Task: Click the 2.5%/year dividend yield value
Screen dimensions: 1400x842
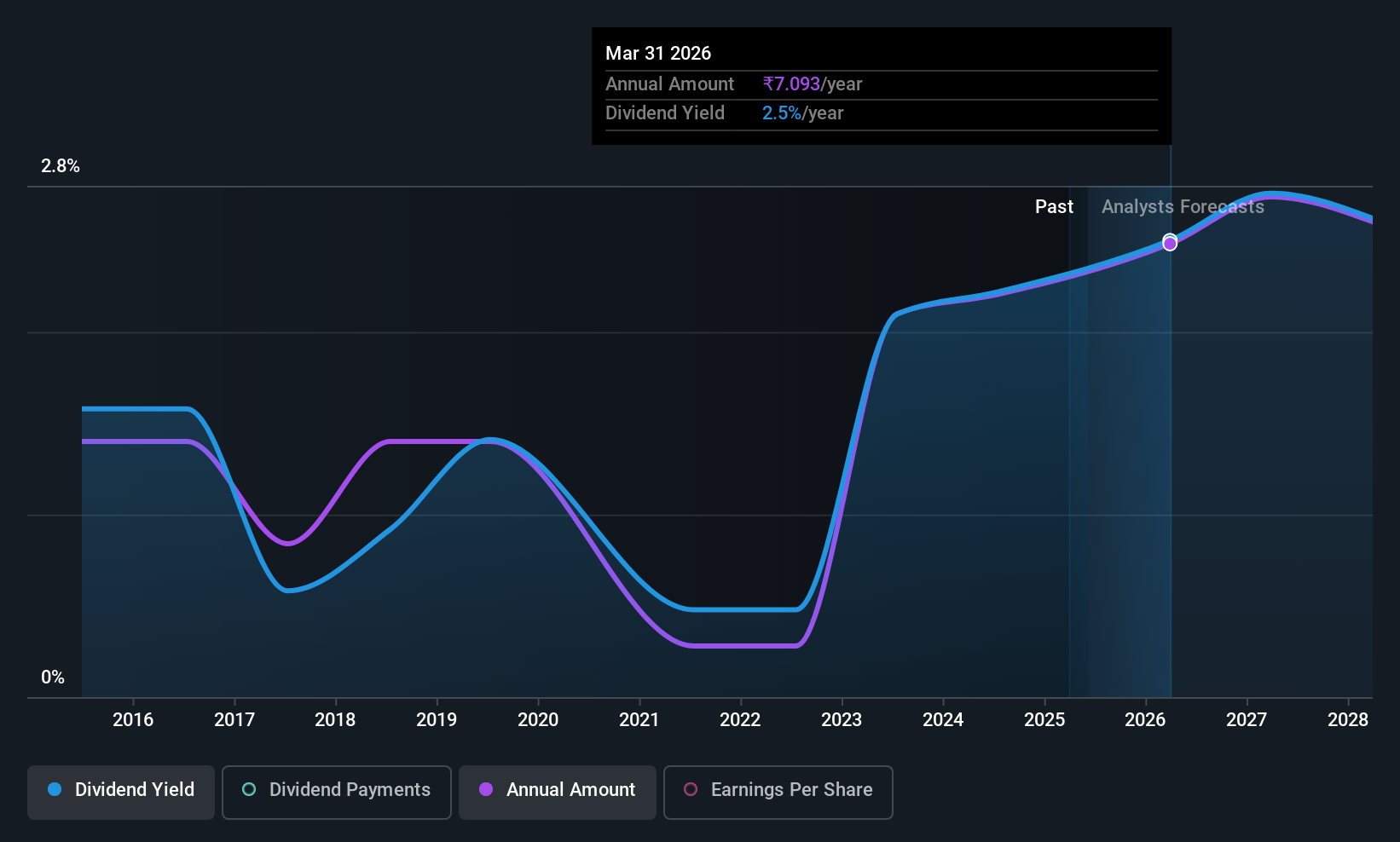Action: pos(802,113)
